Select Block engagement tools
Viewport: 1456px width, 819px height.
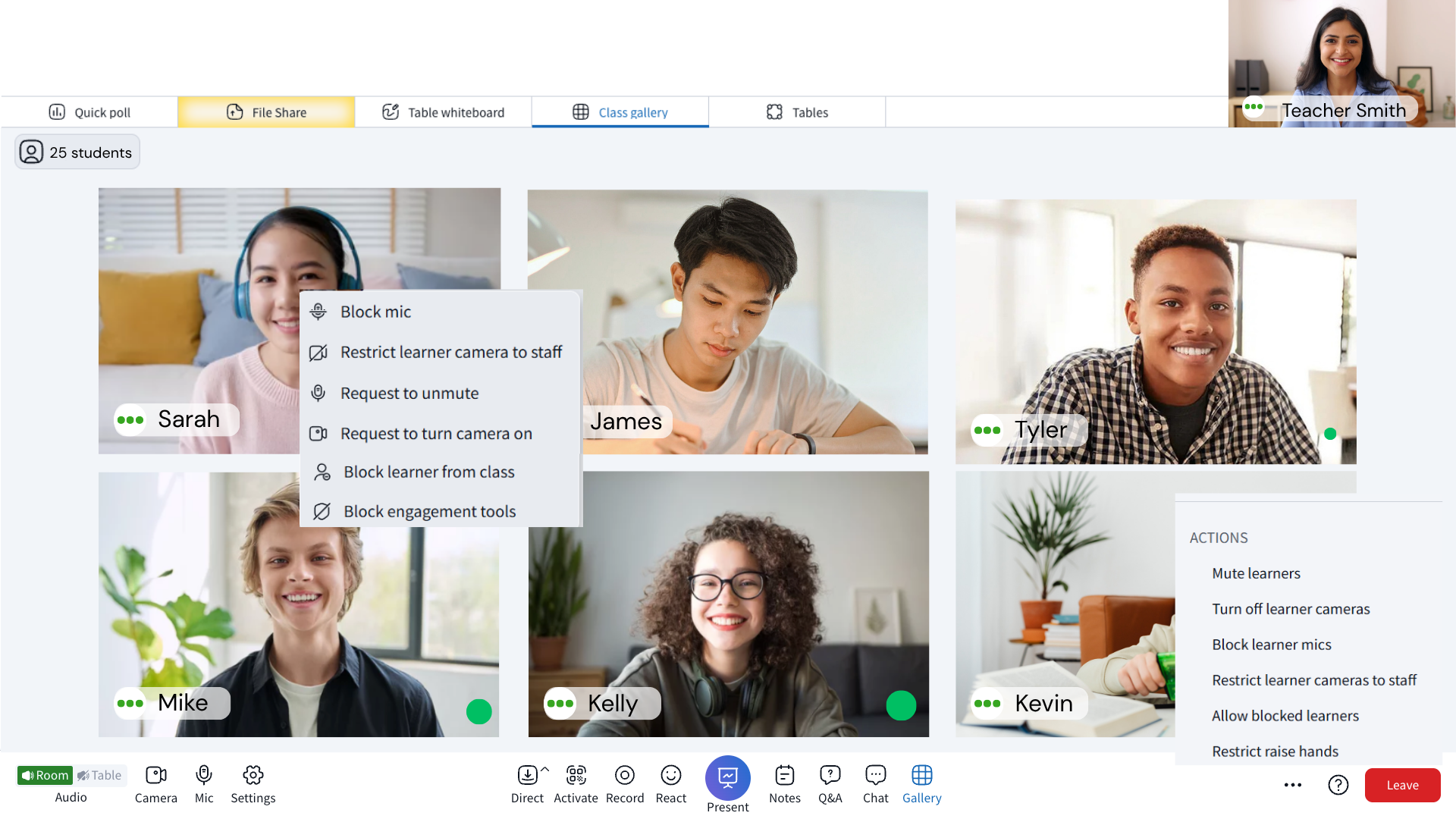coord(440,512)
